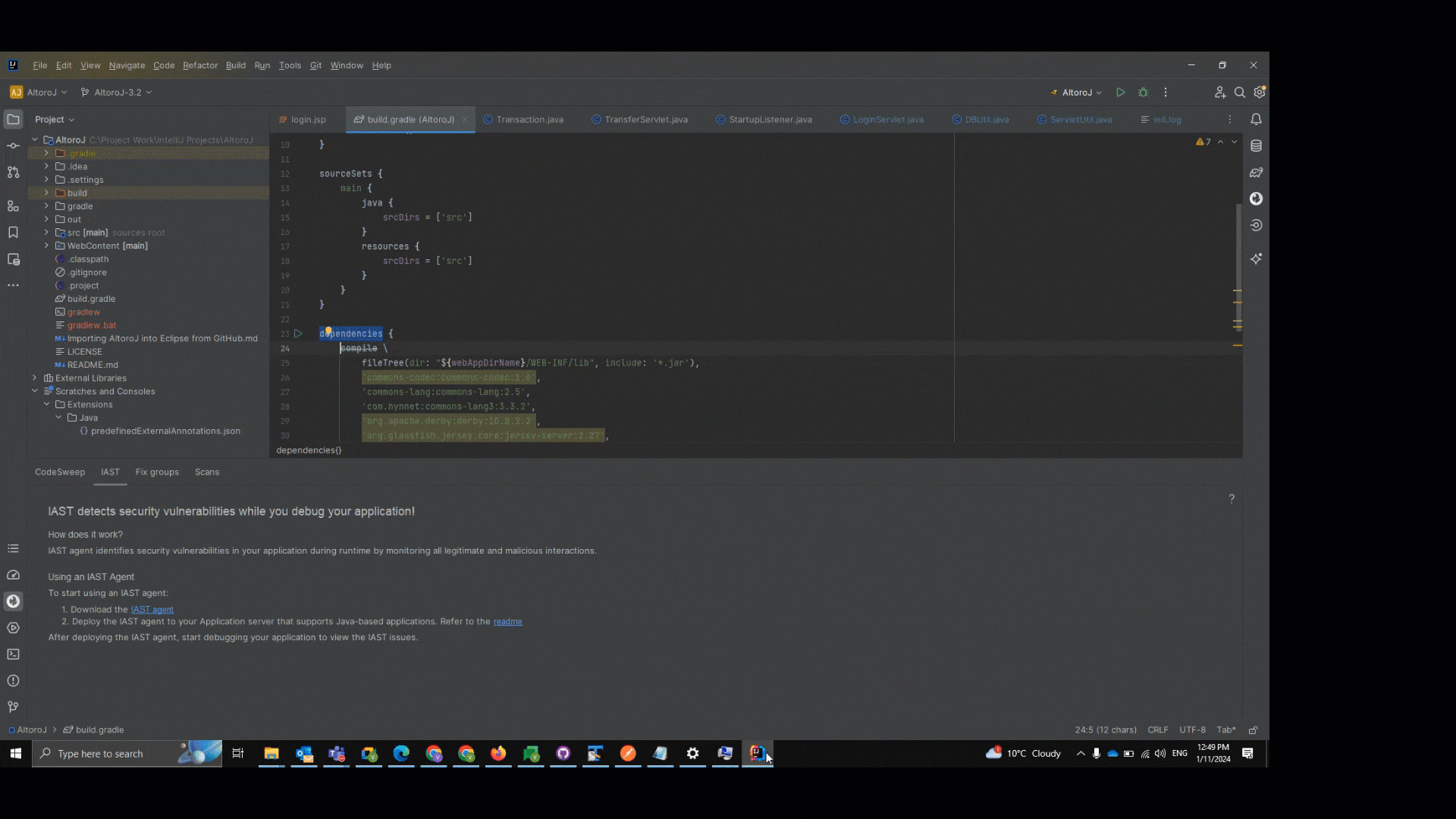Open IDE settings gear icon
This screenshot has height=819, width=1456.
[x=1260, y=93]
